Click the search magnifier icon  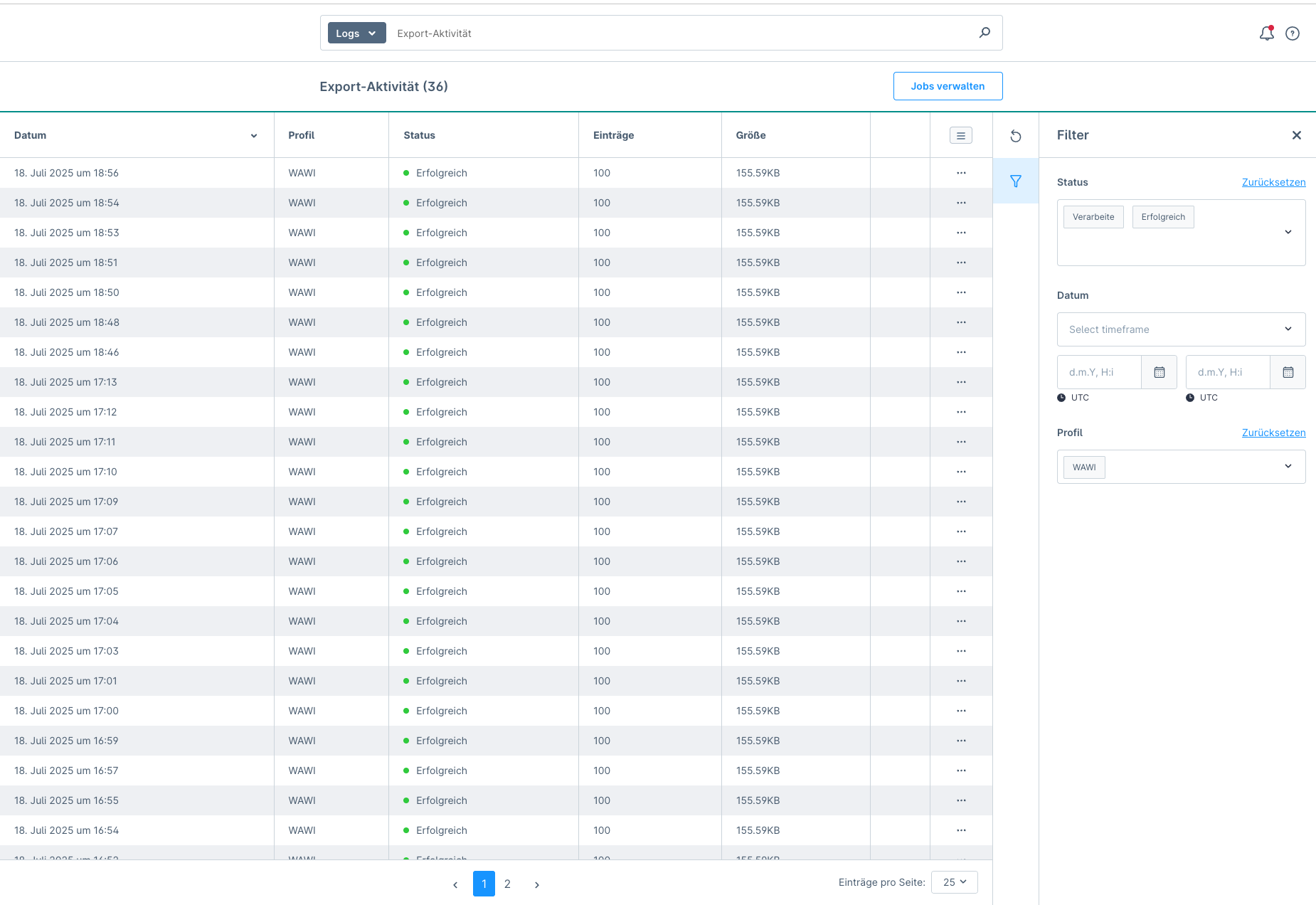[x=985, y=33]
